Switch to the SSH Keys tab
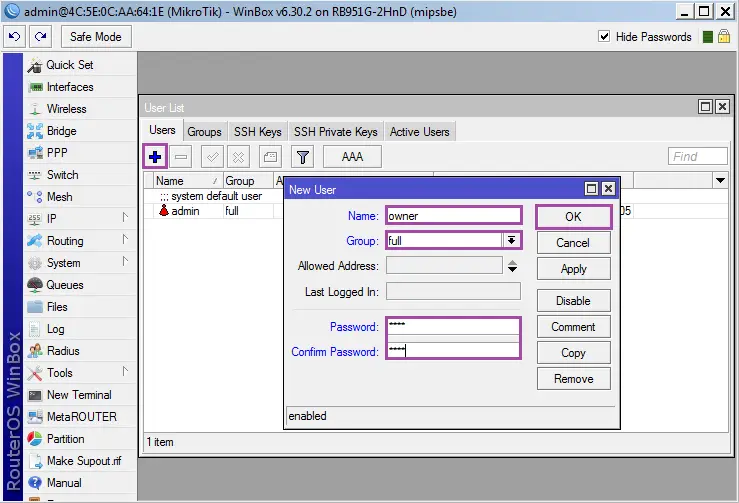The width and height of the screenshot is (739, 503). point(257,132)
